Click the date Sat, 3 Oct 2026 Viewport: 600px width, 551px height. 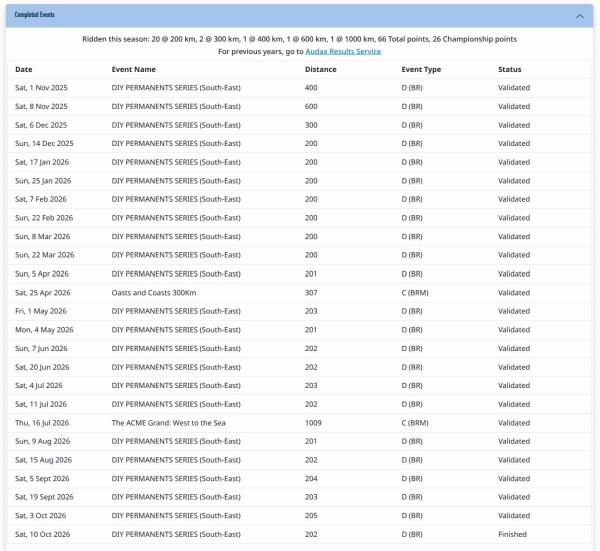pos(41,516)
